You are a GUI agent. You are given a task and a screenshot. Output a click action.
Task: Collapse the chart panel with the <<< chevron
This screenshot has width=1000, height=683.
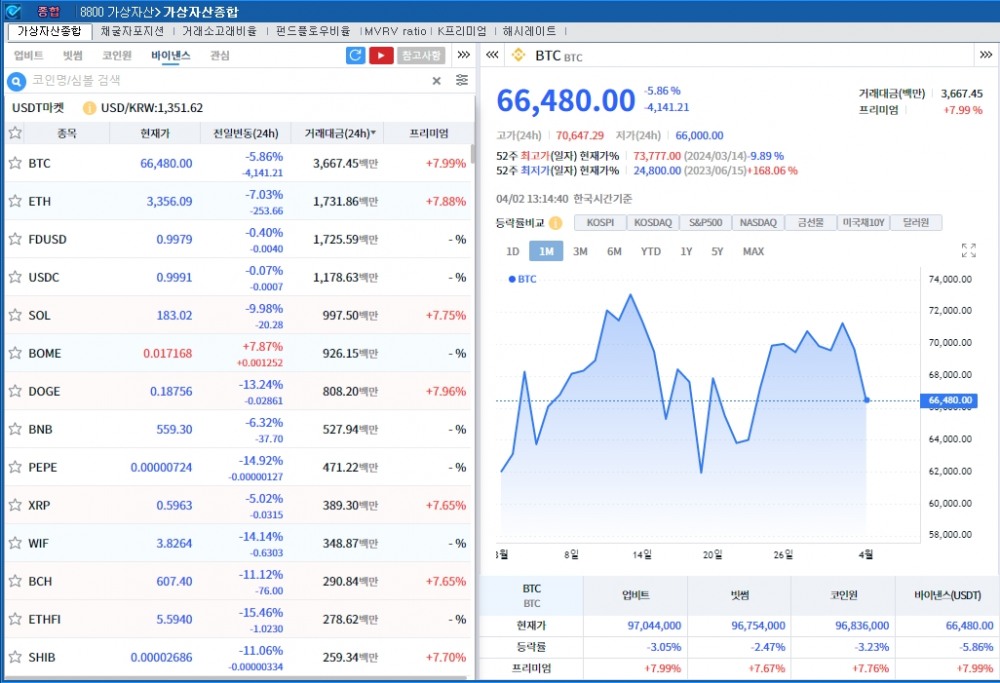491,55
